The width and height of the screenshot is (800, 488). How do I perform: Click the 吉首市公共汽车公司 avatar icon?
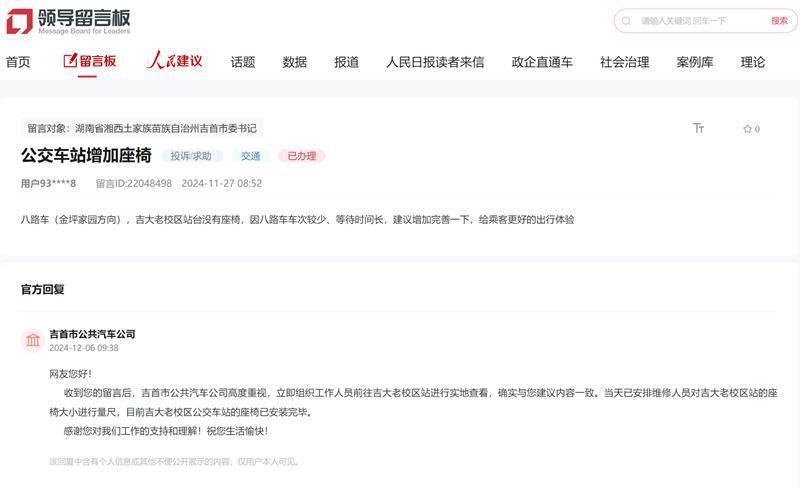point(33,340)
